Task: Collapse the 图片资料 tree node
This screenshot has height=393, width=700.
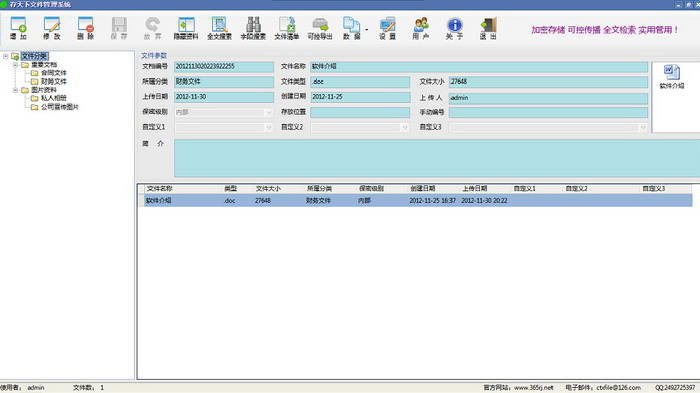Action: coord(15,90)
